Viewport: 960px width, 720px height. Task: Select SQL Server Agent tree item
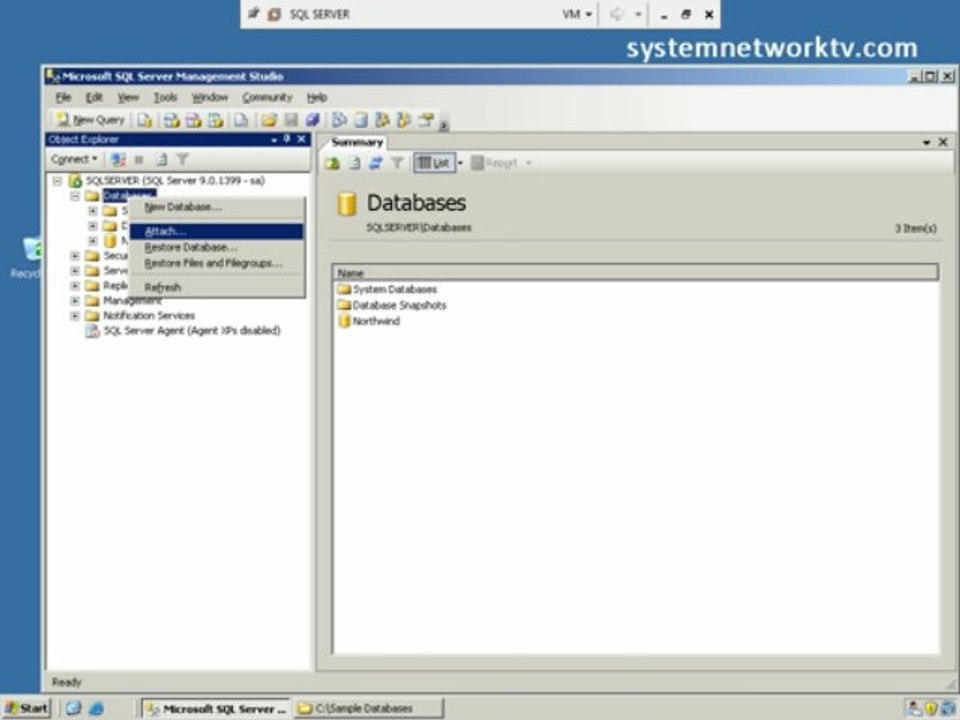[192, 331]
